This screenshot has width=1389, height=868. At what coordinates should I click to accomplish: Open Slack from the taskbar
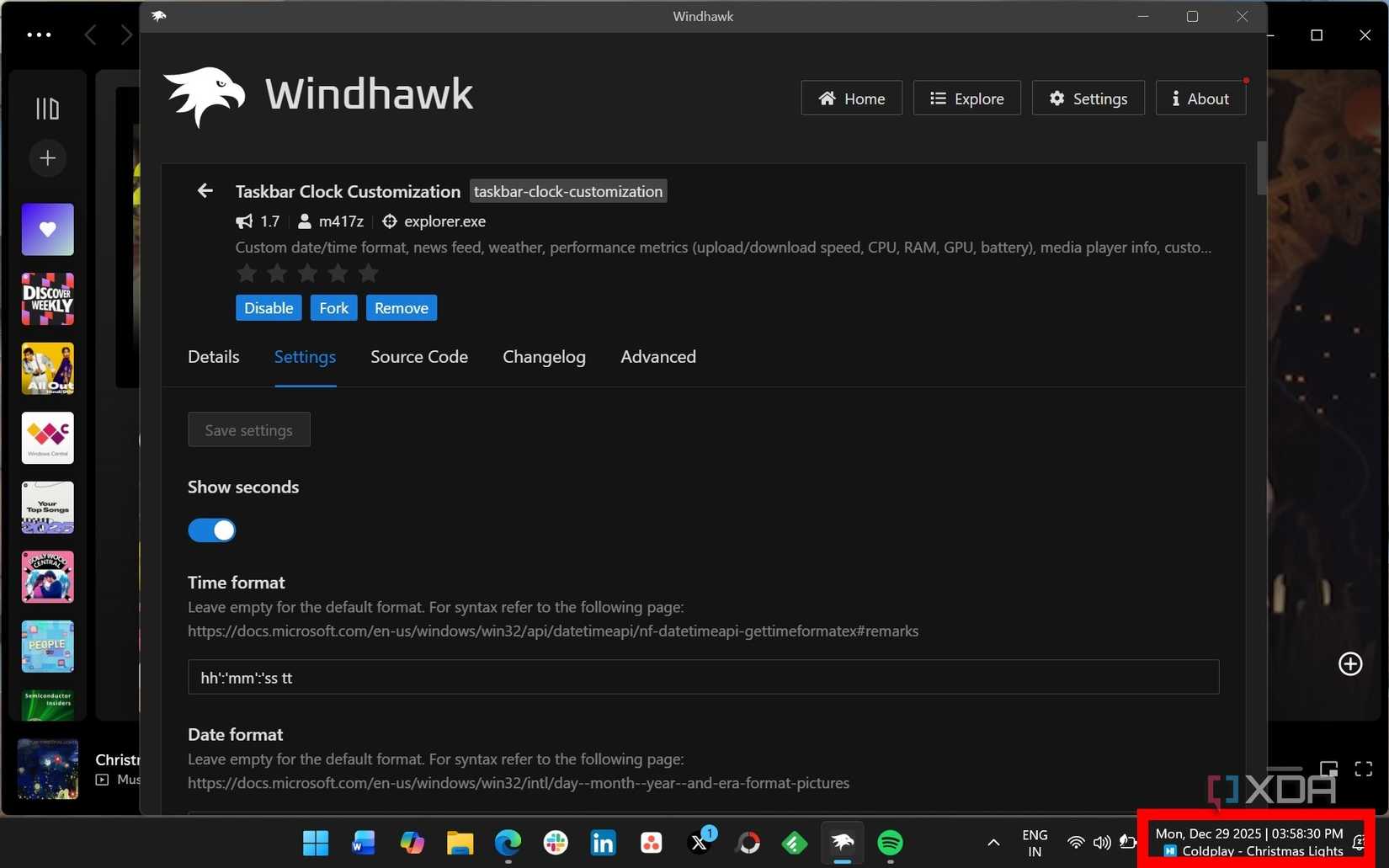(x=556, y=842)
